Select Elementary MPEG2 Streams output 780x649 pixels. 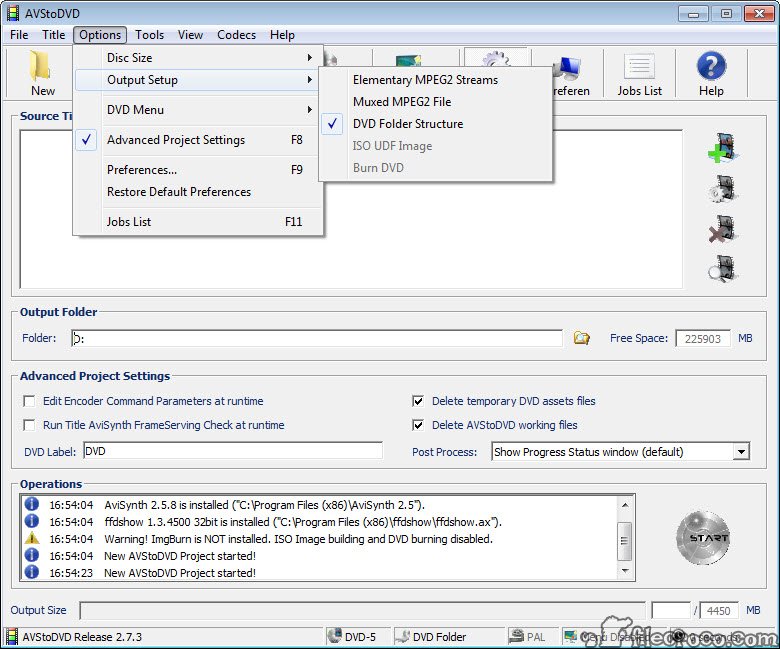(435, 80)
